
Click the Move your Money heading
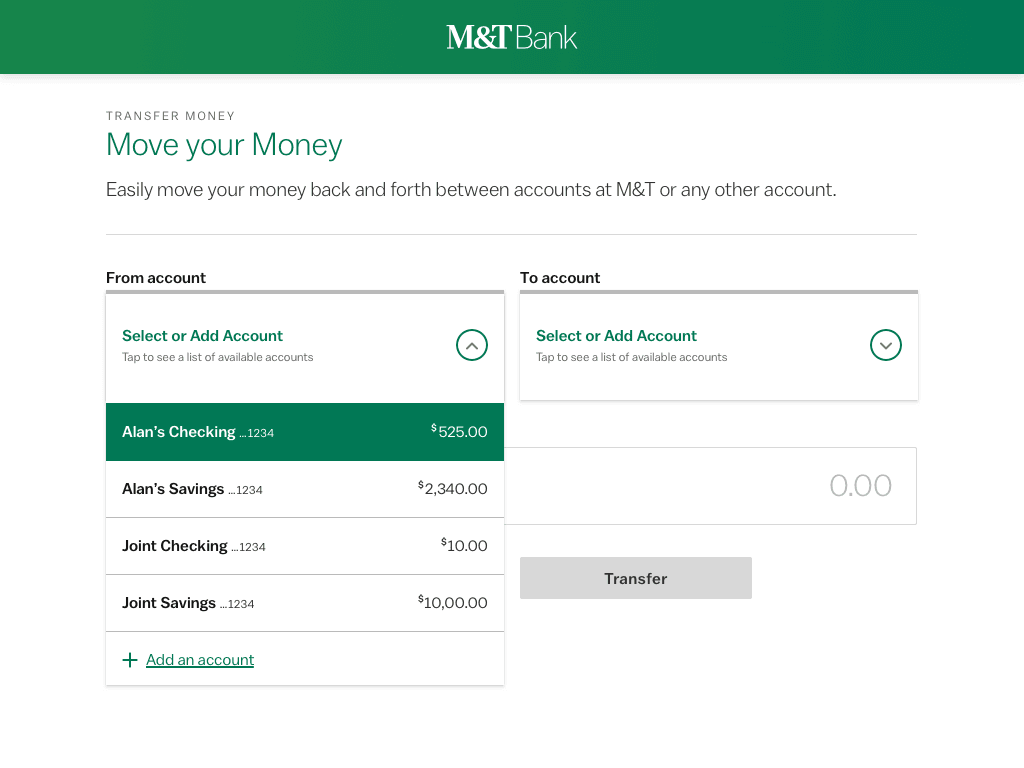pyautogui.click(x=224, y=145)
